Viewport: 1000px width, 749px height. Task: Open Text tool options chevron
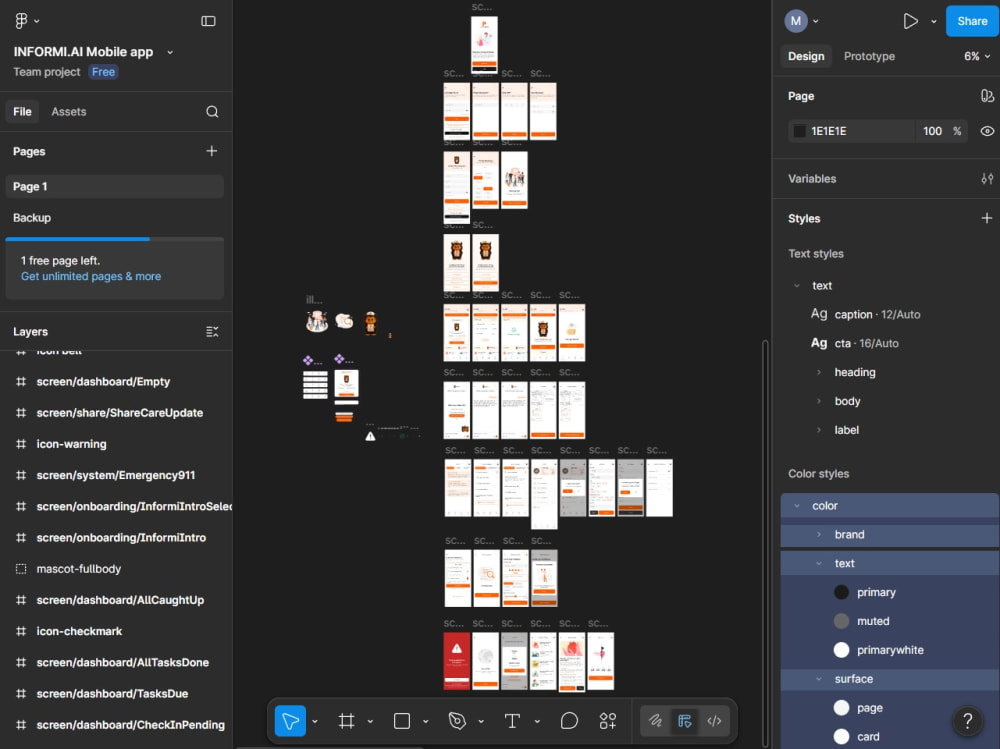tap(537, 721)
